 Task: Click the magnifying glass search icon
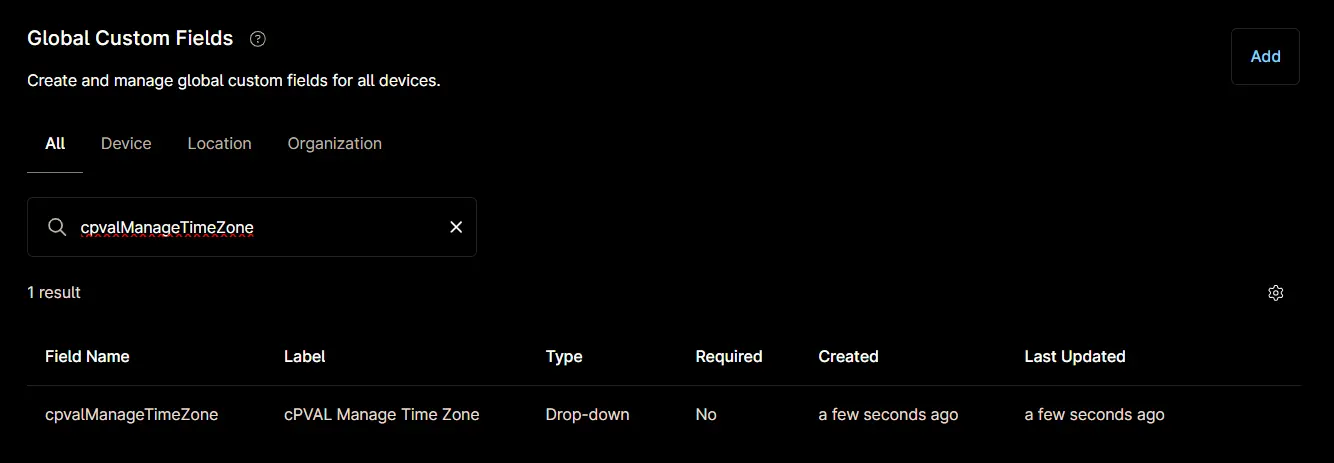click(57, 227)
